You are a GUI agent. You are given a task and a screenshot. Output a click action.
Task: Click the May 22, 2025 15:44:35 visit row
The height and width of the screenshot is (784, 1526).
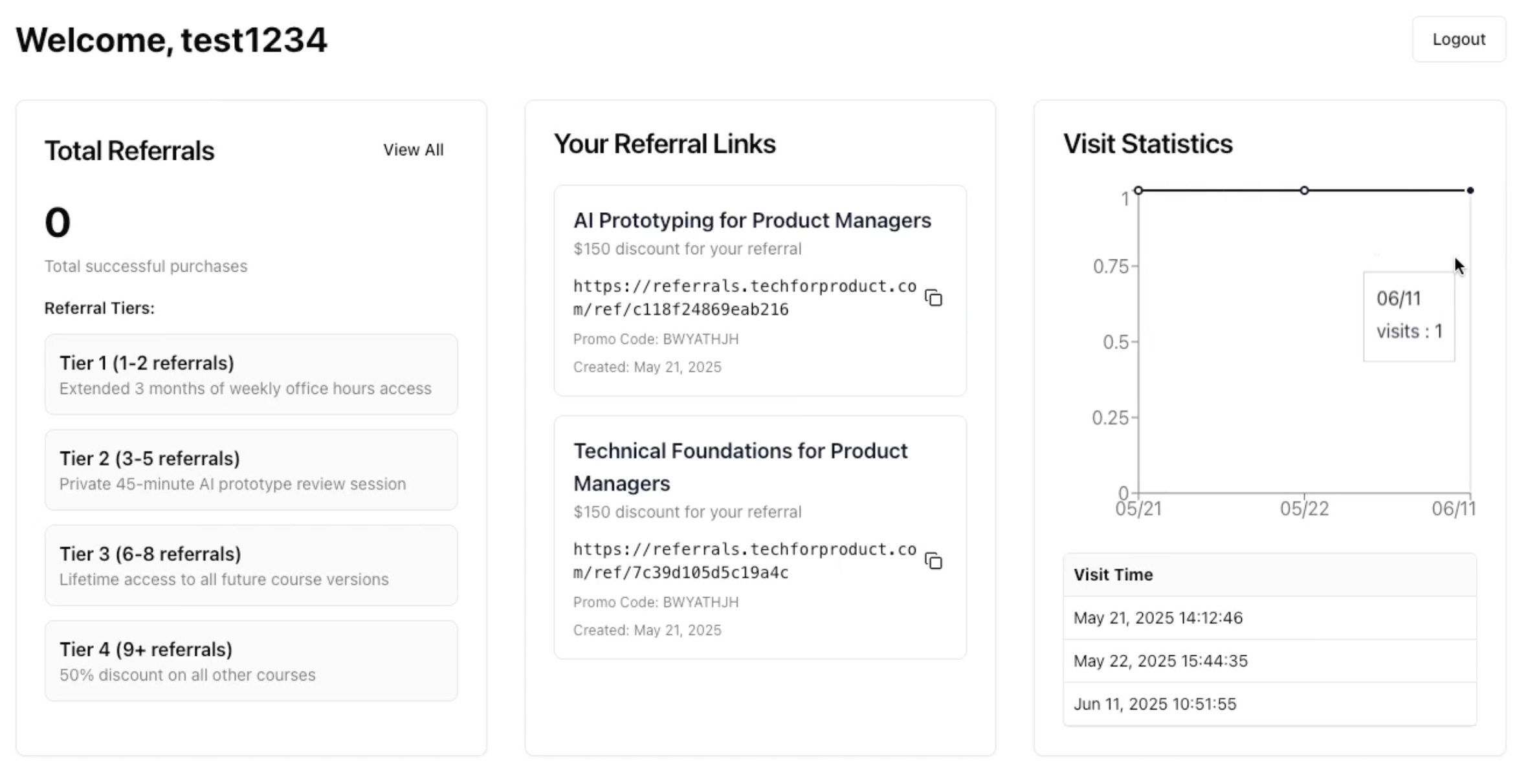click(x=1270, y=661)
